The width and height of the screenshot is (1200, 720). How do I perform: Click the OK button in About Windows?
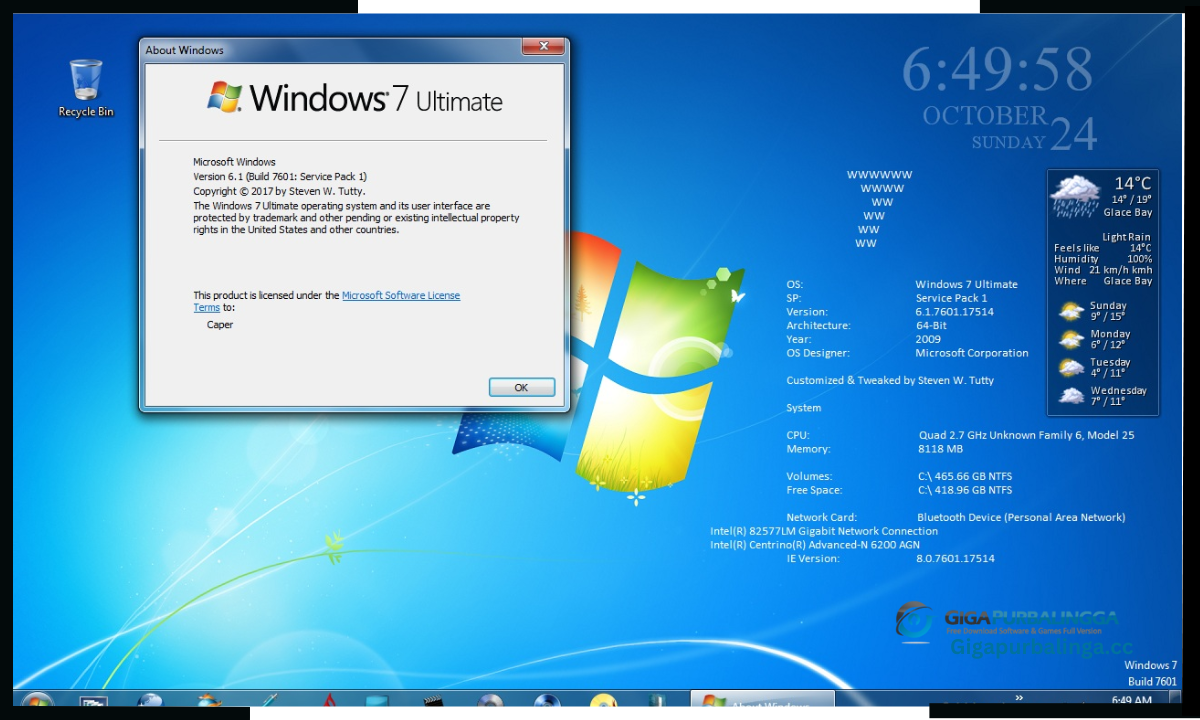pos(521,387)
